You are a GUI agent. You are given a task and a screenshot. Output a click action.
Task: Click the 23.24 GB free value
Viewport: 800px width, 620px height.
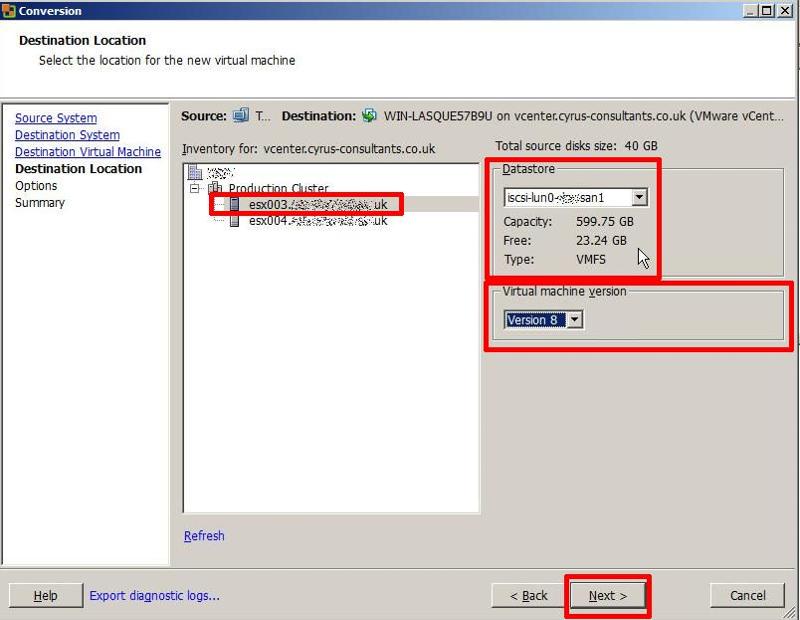601,240
